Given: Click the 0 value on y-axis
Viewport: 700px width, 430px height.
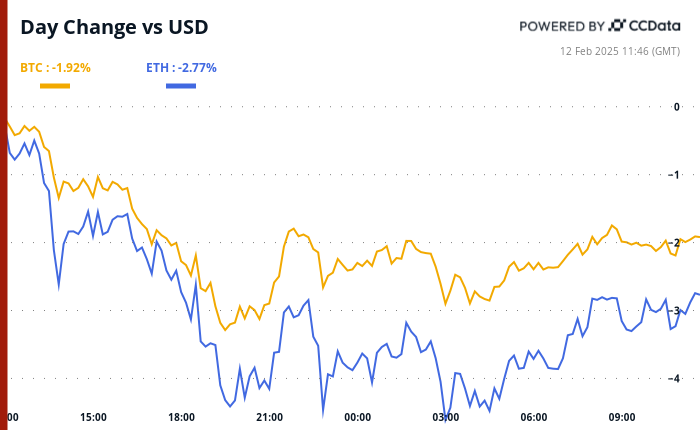Looking at the screenshot, I should [676, 107].
